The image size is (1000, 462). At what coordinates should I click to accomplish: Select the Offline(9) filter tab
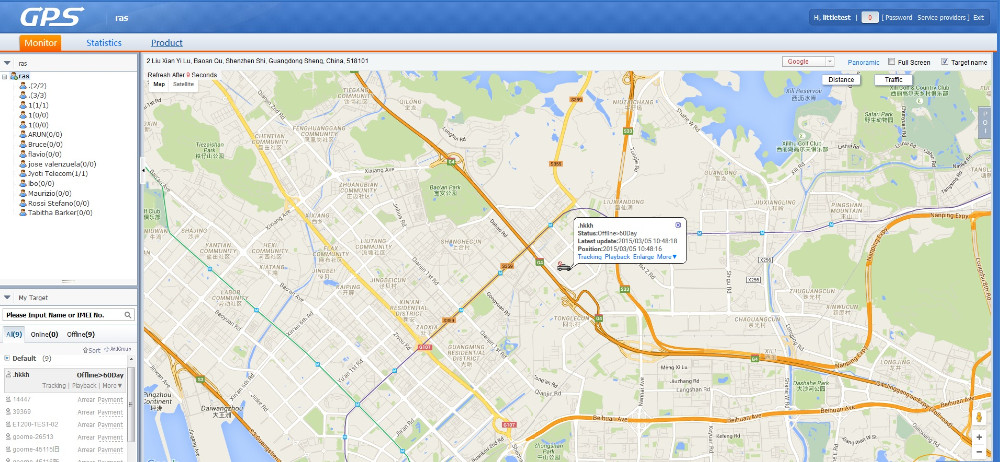(x=81, y=334)
